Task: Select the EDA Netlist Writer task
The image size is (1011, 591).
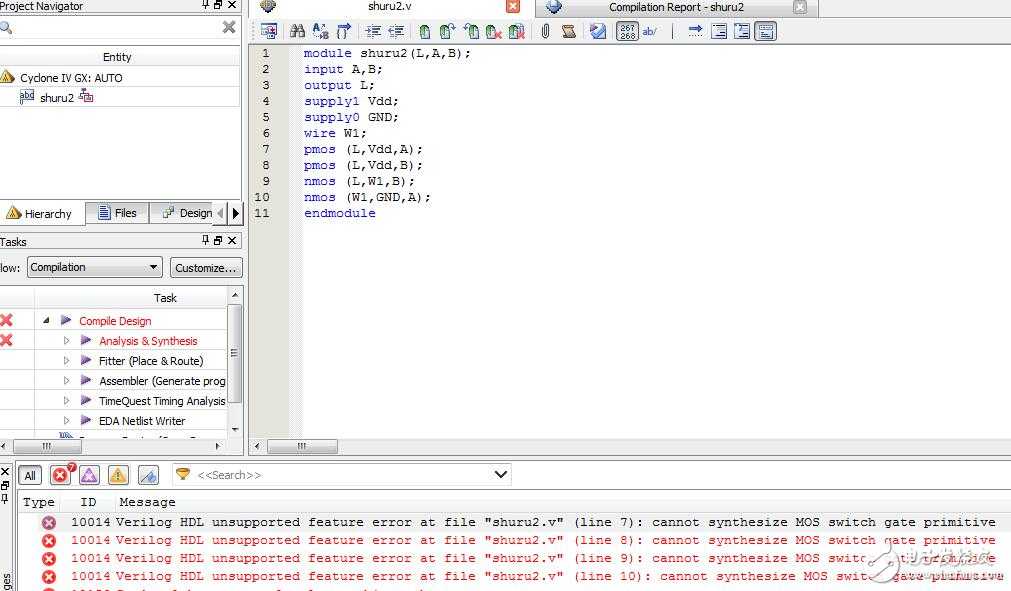Action: pos(142,421)
